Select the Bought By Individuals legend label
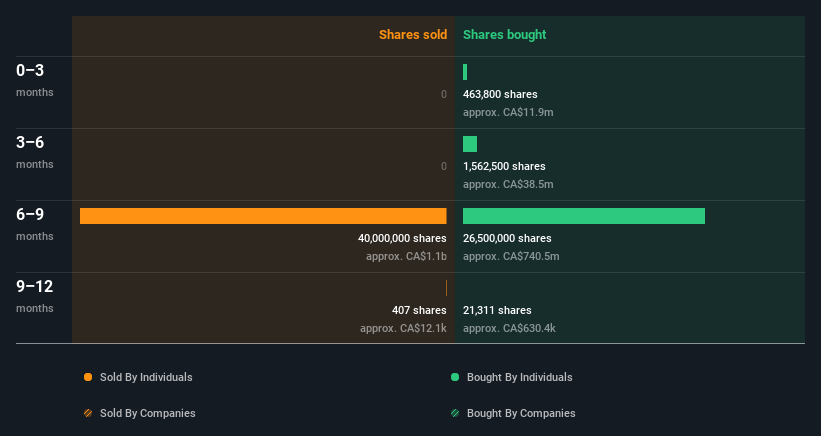 [x=519, y=377]
